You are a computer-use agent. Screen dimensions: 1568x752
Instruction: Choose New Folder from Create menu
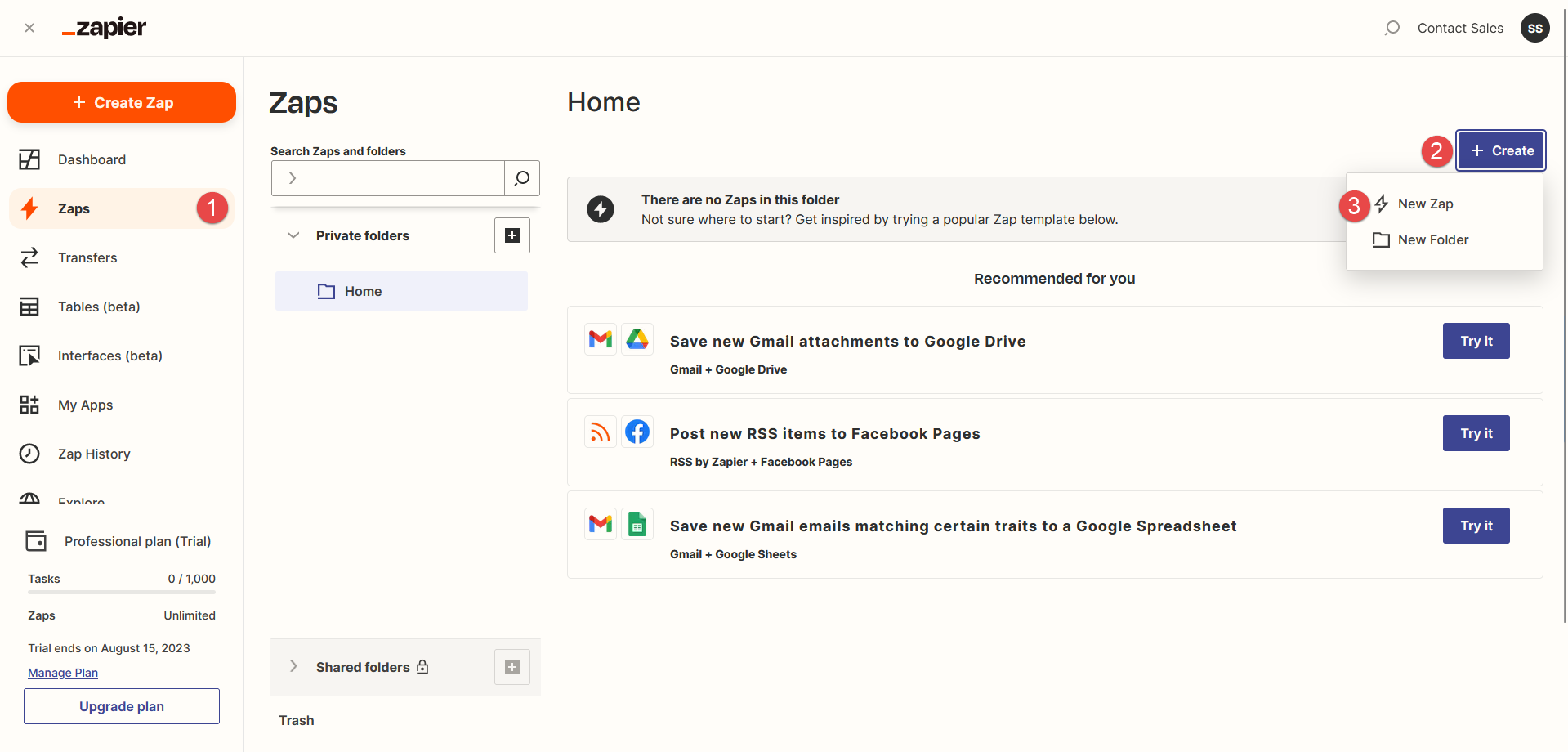(x=1445, y=239)
